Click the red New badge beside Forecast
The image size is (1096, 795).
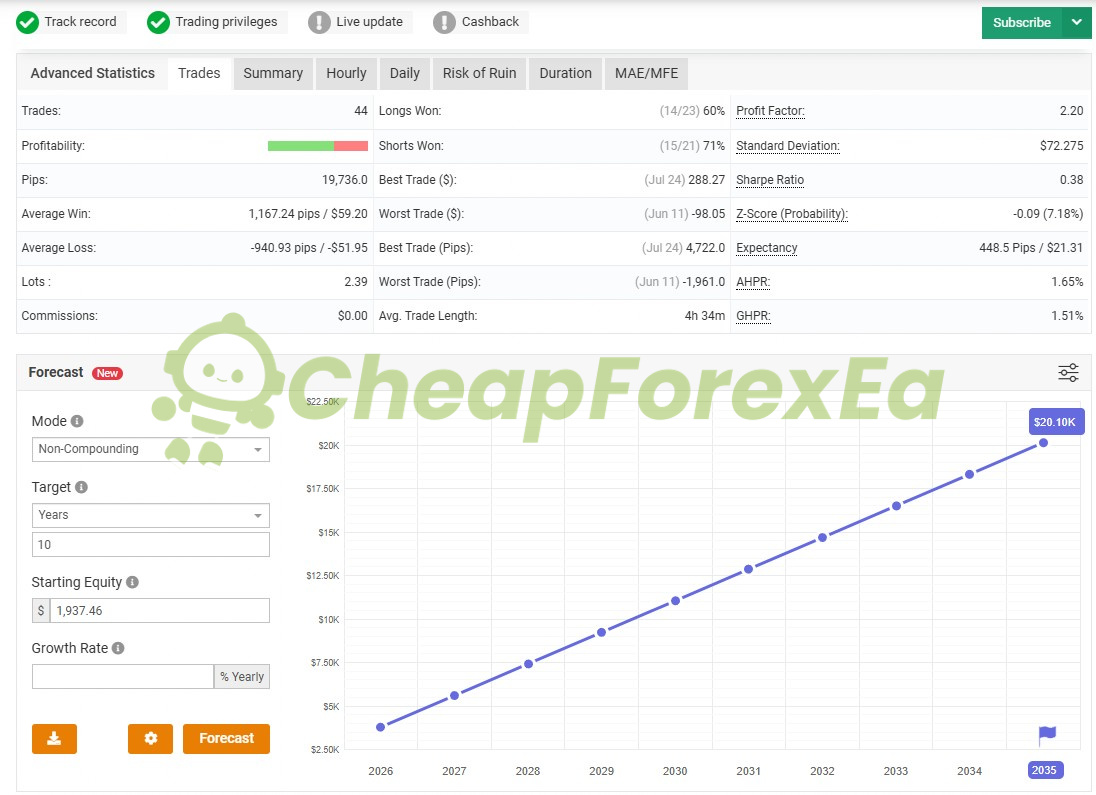pyautogui.click(x=107, y=373)
